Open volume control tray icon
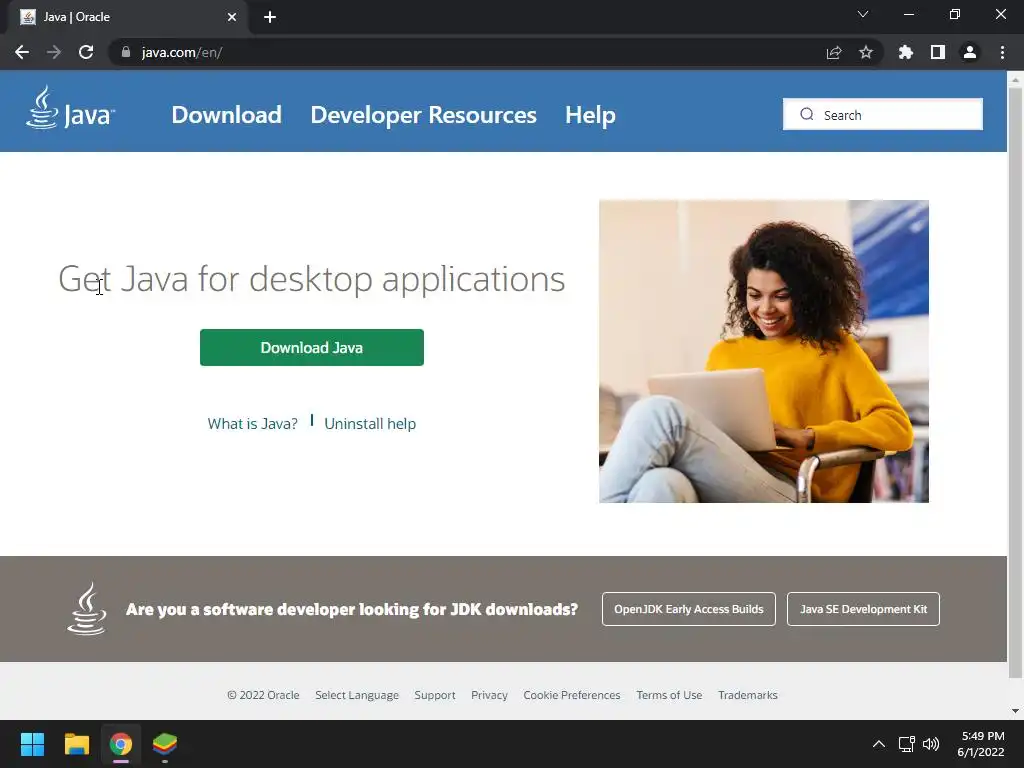1024x768 pixels. coord(931,744)
